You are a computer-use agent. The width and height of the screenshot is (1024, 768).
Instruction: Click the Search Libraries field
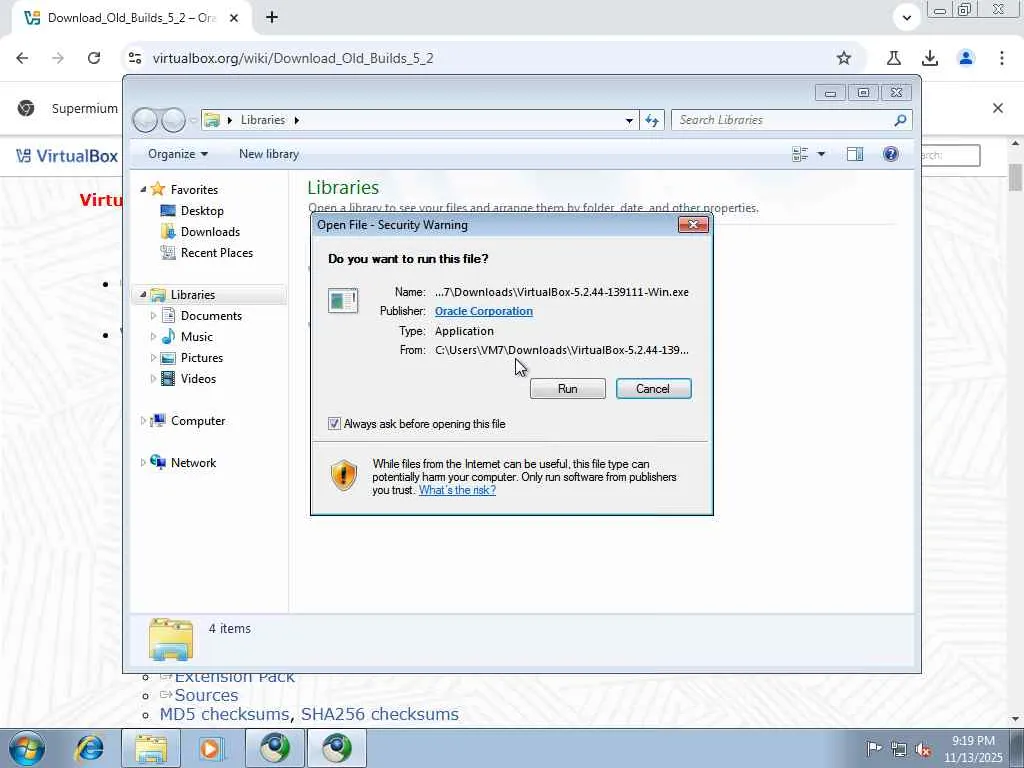pos(784,120)
